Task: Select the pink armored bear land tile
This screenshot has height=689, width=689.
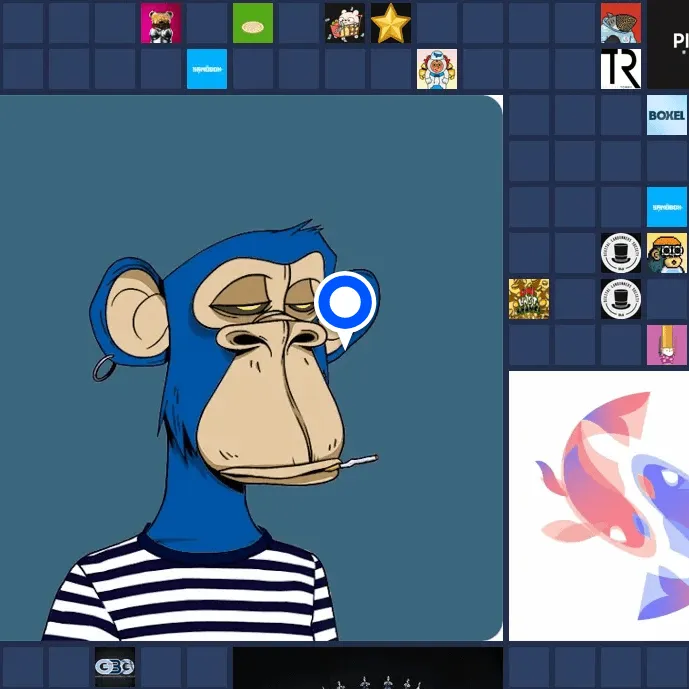Action: pos(161,23)
